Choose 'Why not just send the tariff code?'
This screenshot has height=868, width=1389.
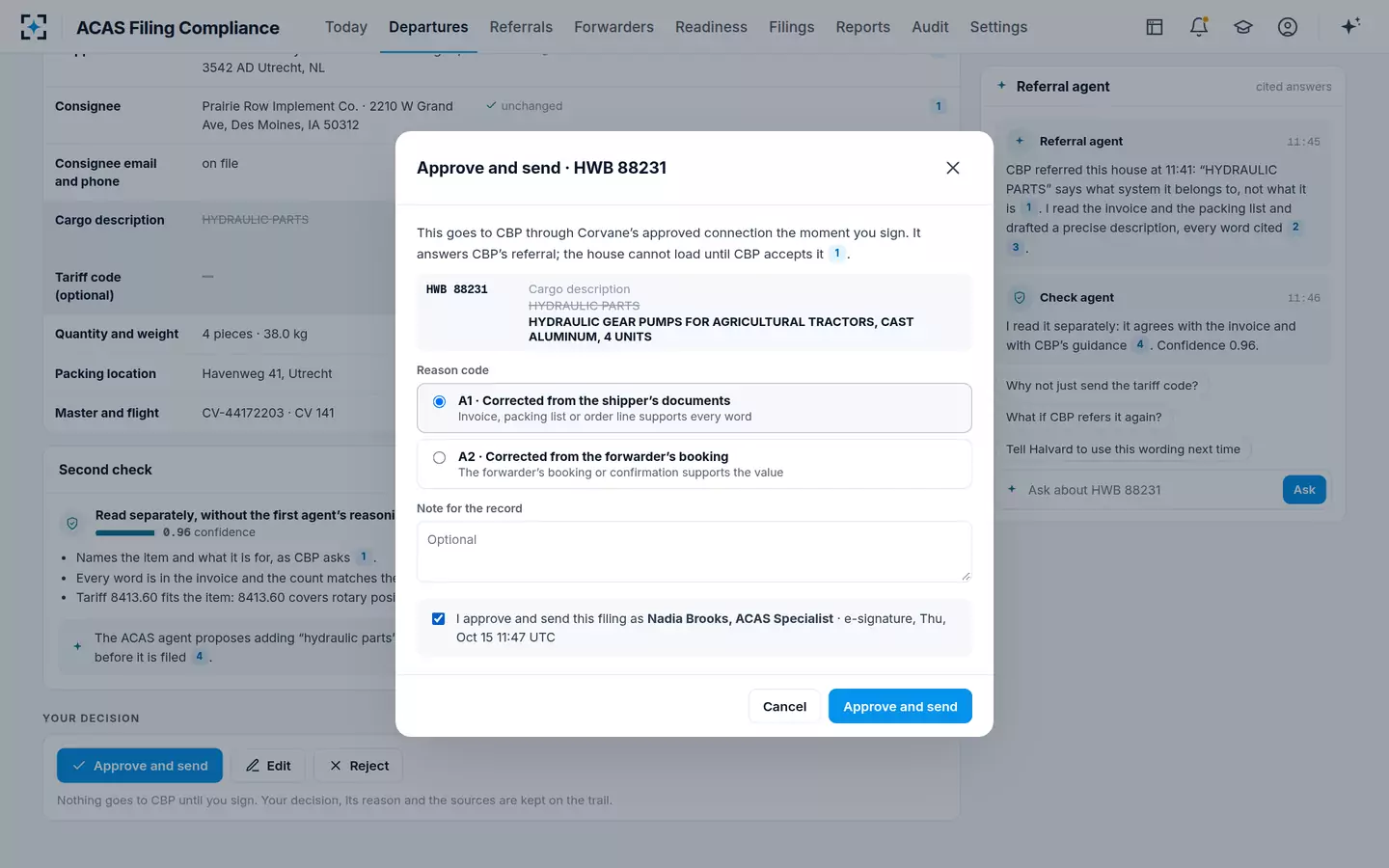coord(1102,385)
